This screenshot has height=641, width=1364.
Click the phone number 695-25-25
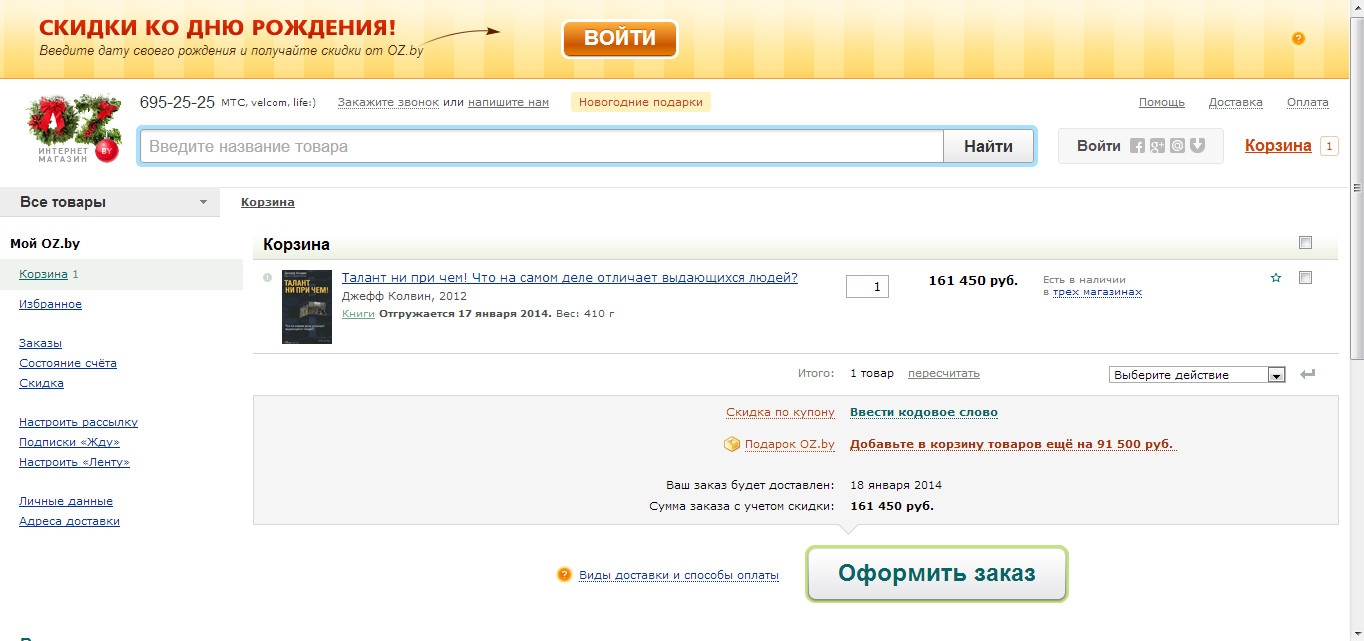[x=177, y=102]
